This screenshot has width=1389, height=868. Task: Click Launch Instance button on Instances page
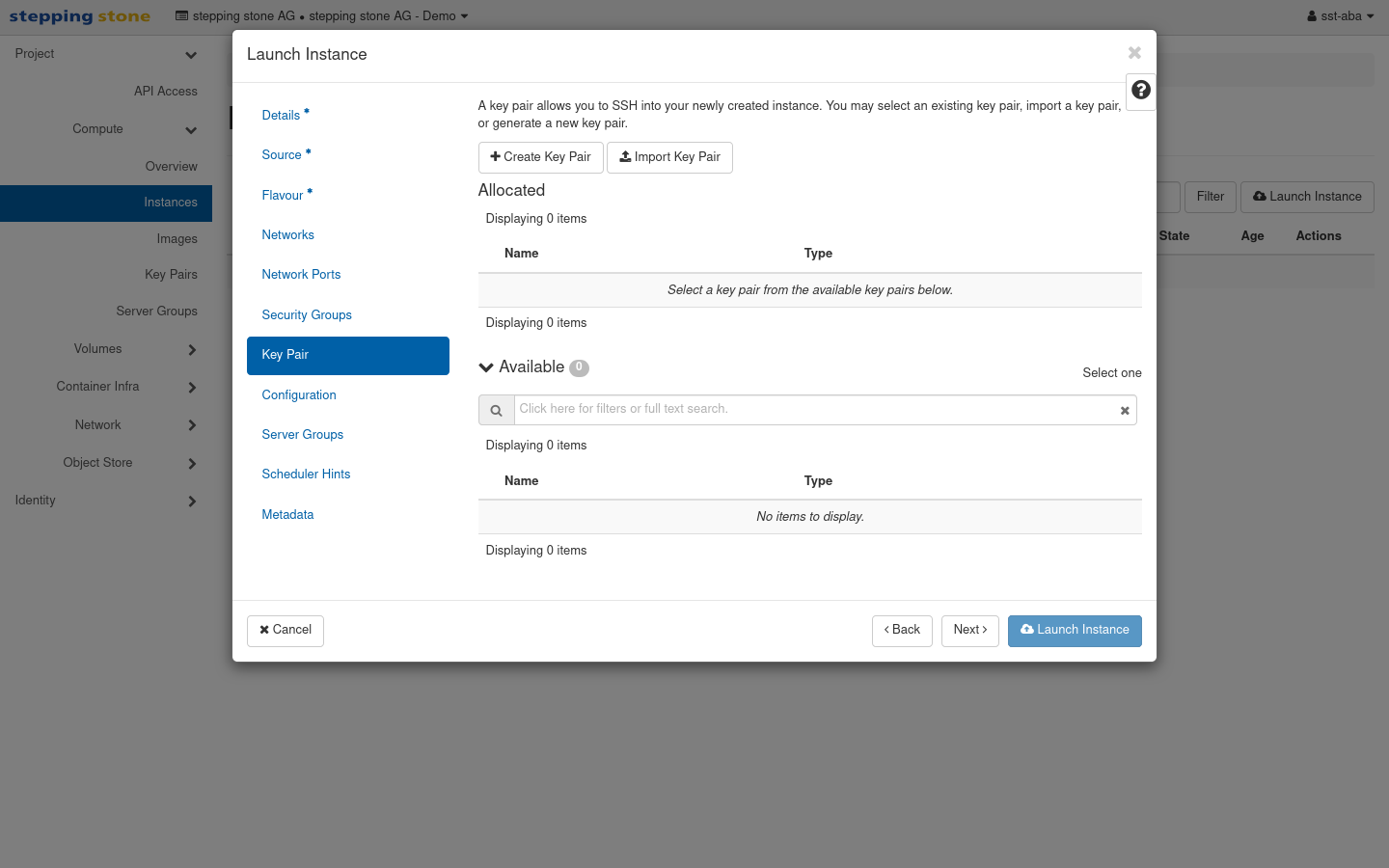click(x=1307, y=197)
